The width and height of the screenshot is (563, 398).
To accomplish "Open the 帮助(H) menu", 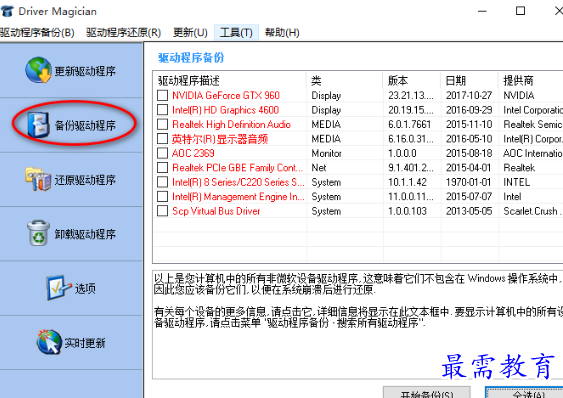I will [282, 33].
